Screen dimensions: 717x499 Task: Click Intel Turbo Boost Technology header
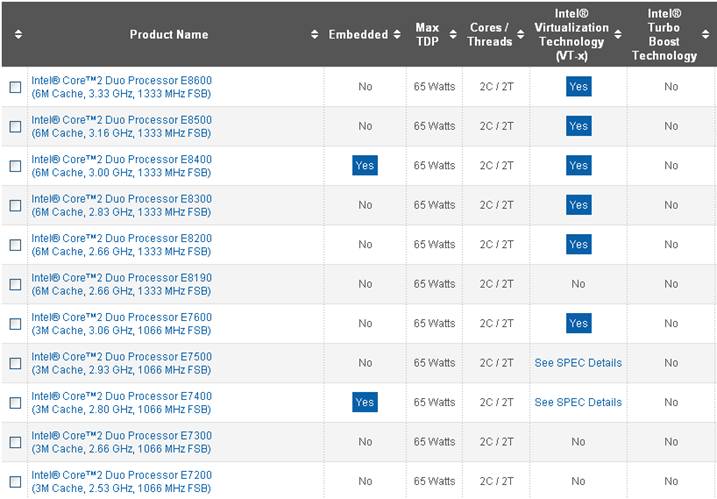click(664, 34)
